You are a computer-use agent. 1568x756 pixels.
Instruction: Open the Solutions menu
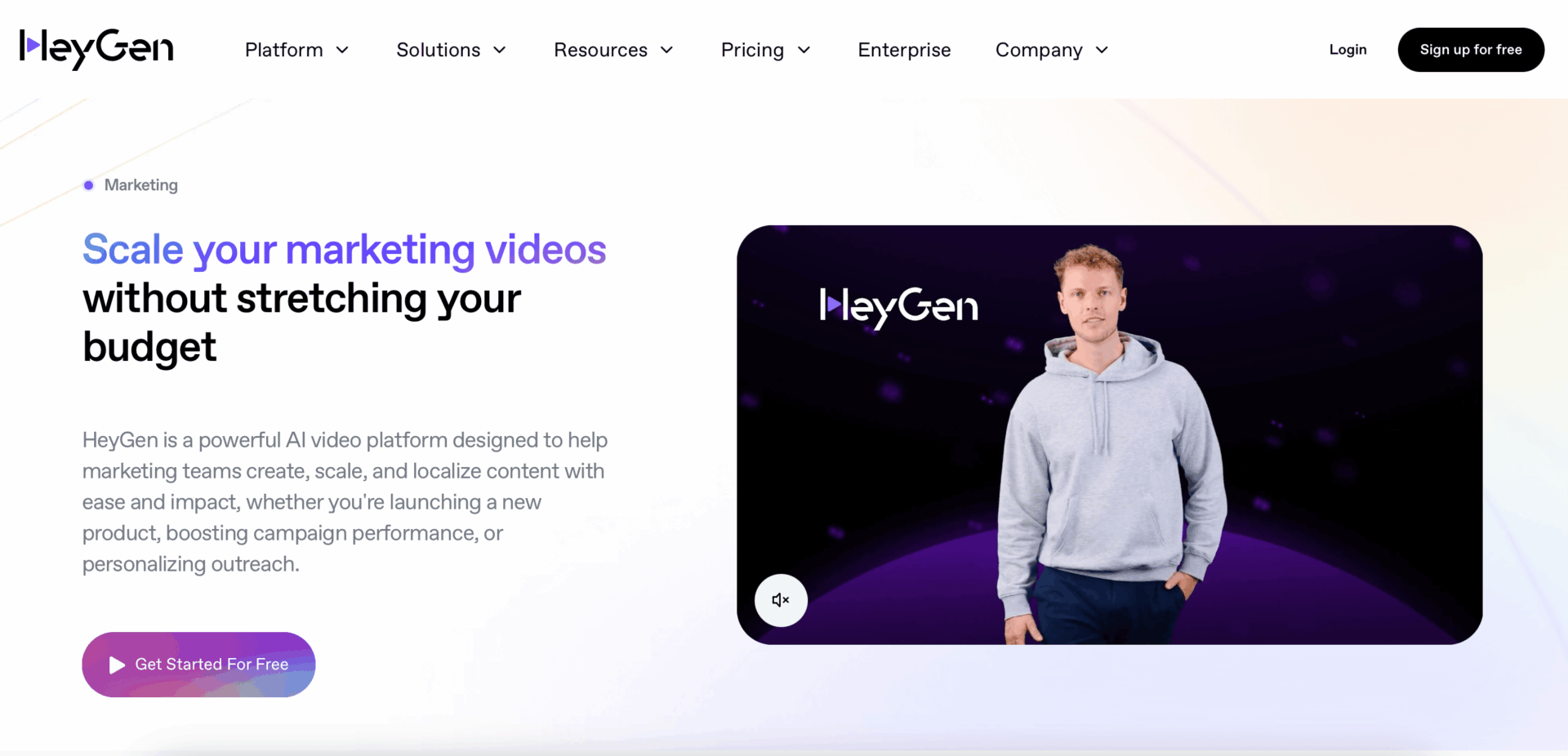click(451, 50)
